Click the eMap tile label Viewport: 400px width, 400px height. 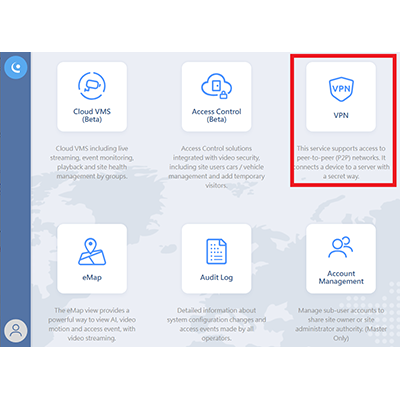pos(92,277)
